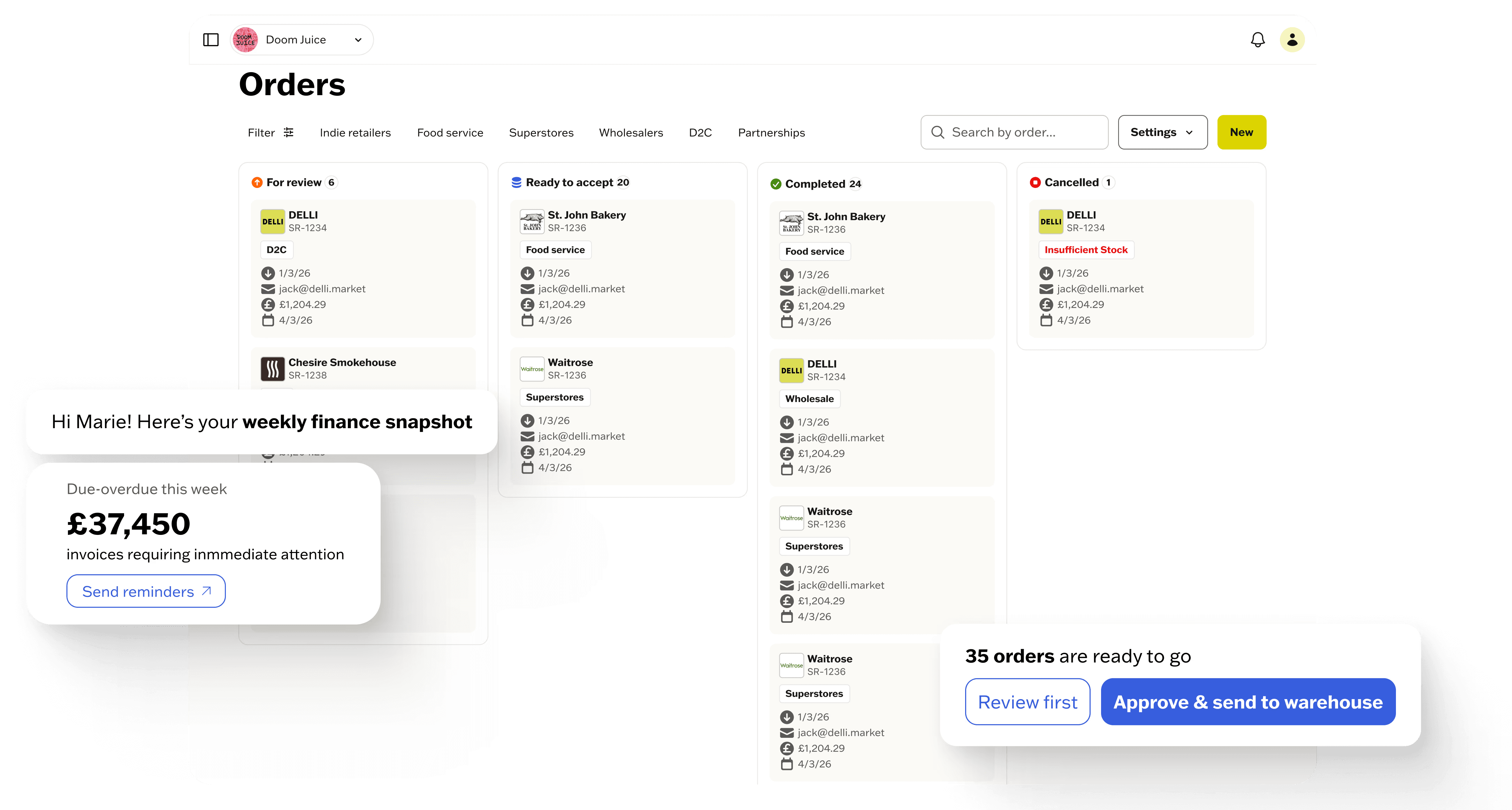This screenshot has height=810, width=1512.
Task: Toggle the sidebar panel icon
Action: pos(211,39)
